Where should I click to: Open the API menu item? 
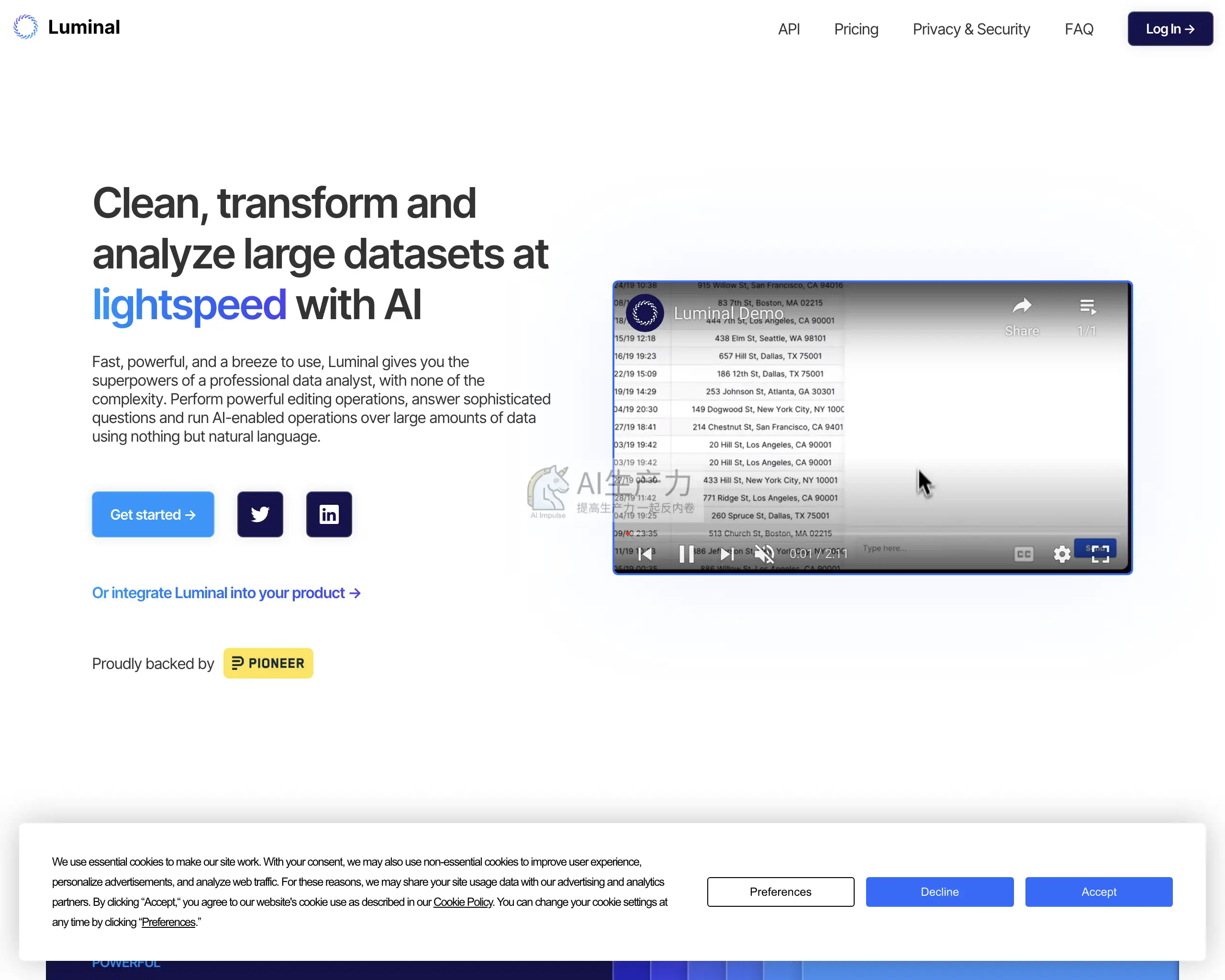click(x=789, y=29)
